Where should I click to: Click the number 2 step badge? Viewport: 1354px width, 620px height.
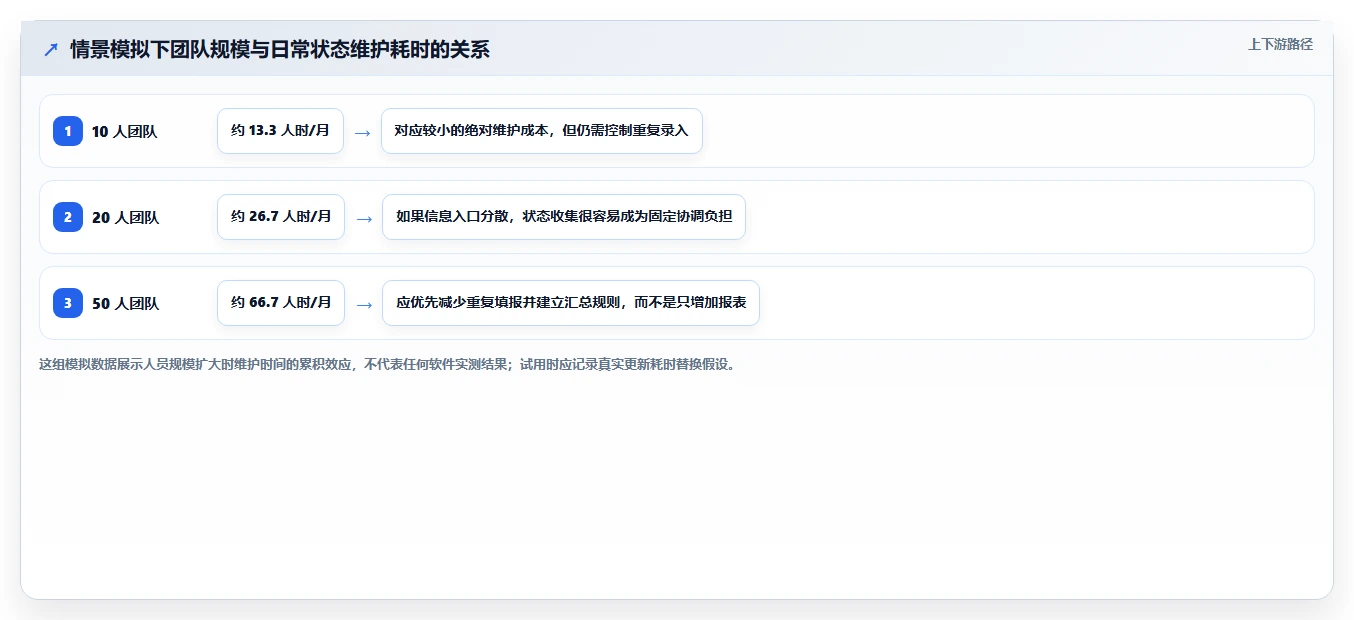pyautogui.click(x=68, y=217)
